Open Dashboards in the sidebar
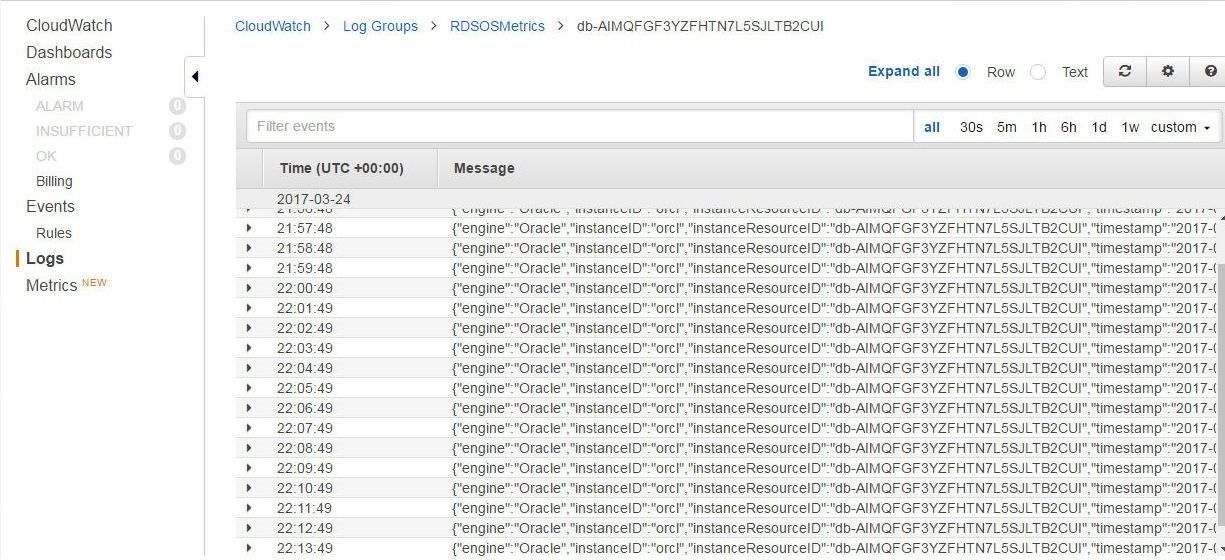This screenshot has height=560, width=1225. 69,52
